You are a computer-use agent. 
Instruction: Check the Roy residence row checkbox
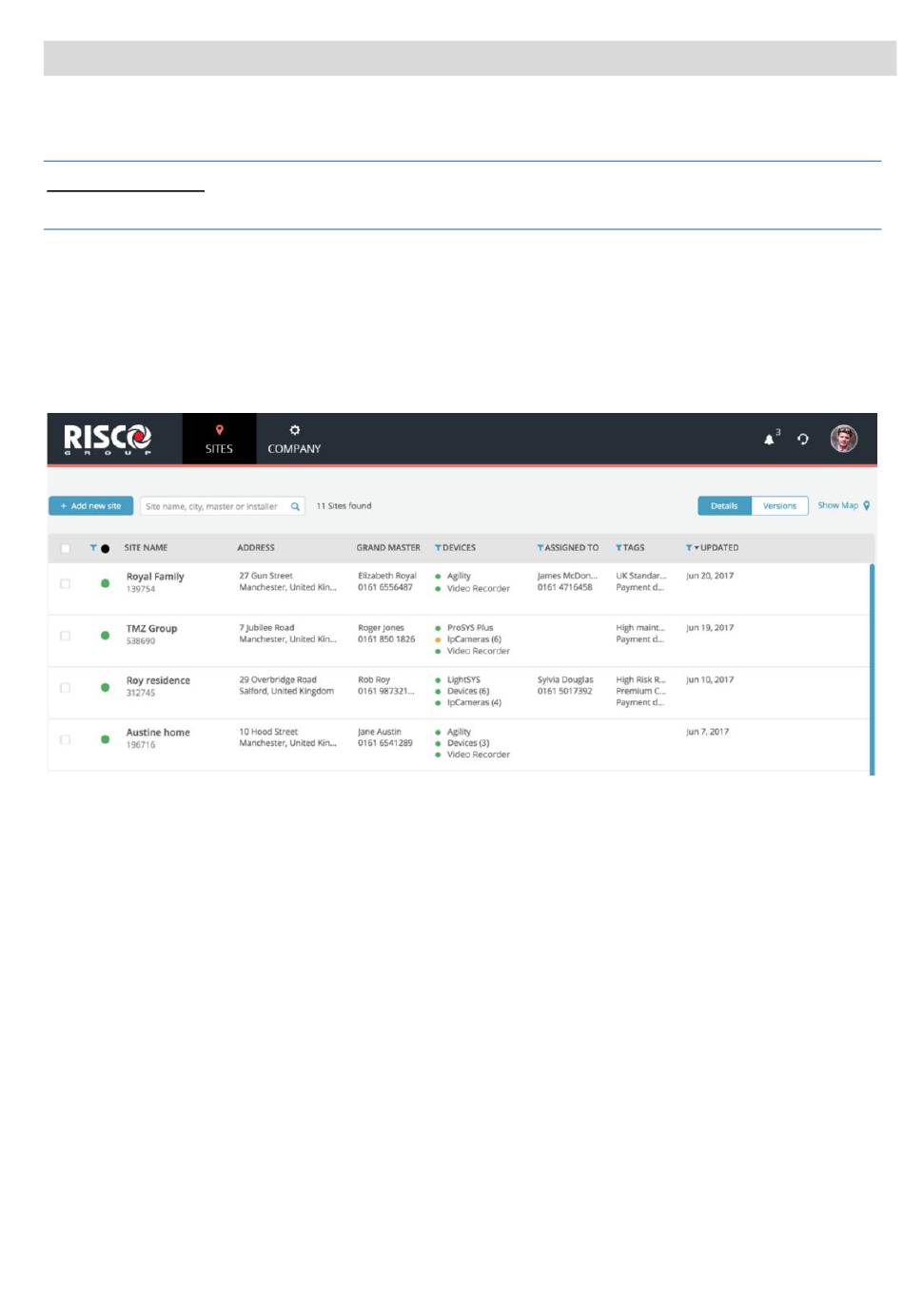tap(65, 687)
